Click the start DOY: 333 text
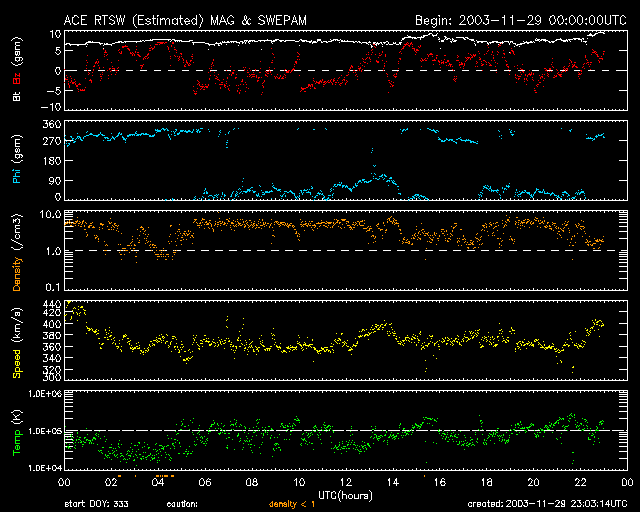This screenshot has height=512, width=640. coord(96,505)
